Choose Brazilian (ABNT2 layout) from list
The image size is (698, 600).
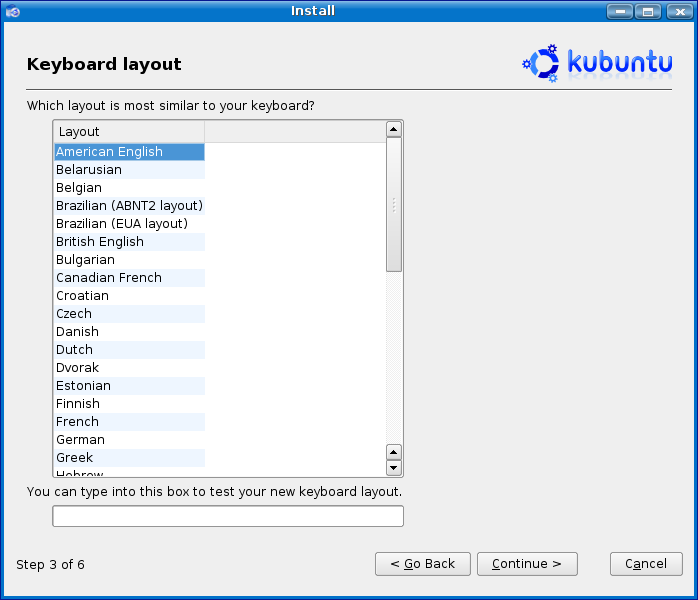129,206
